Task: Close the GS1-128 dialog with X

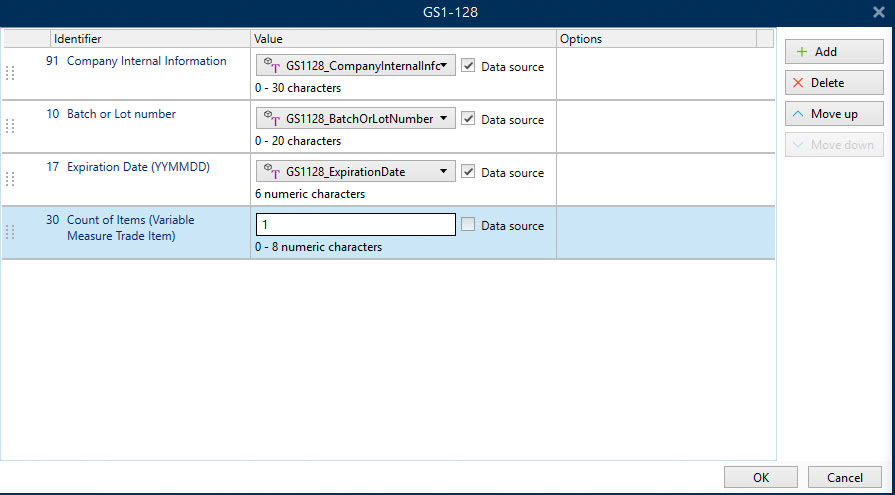Action: (x=878, y=12)
